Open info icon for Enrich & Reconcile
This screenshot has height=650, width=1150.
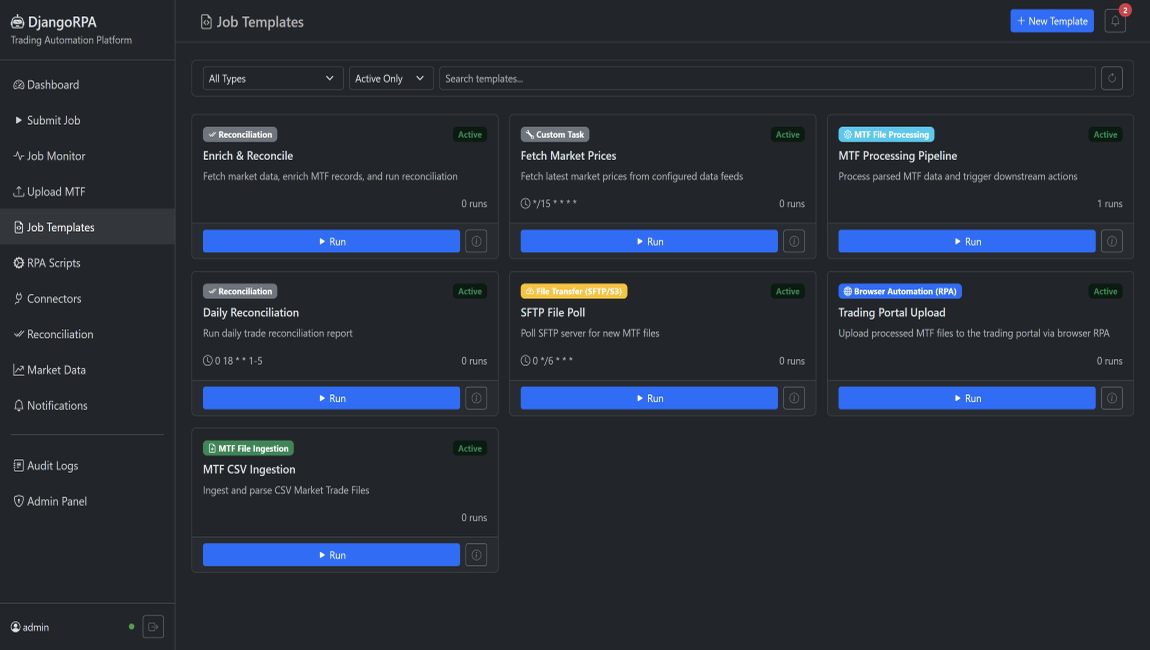coord(476,241)
